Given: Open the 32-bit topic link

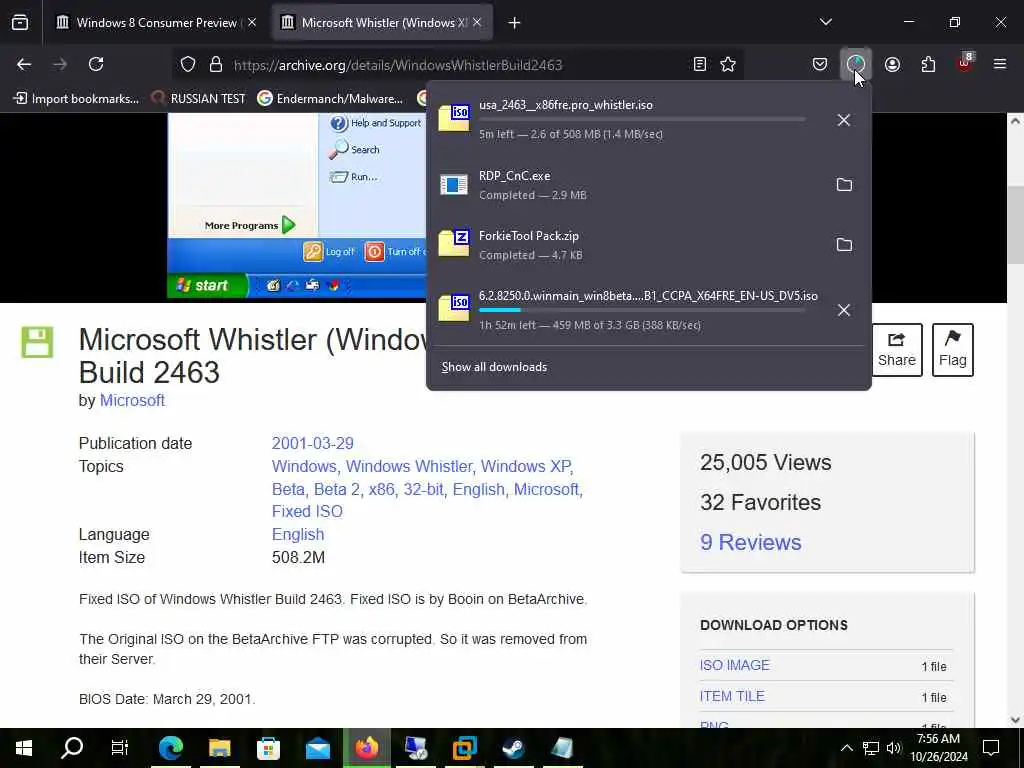Looking at the screenshot, I should pyautogui.click(x=423, y=489).
